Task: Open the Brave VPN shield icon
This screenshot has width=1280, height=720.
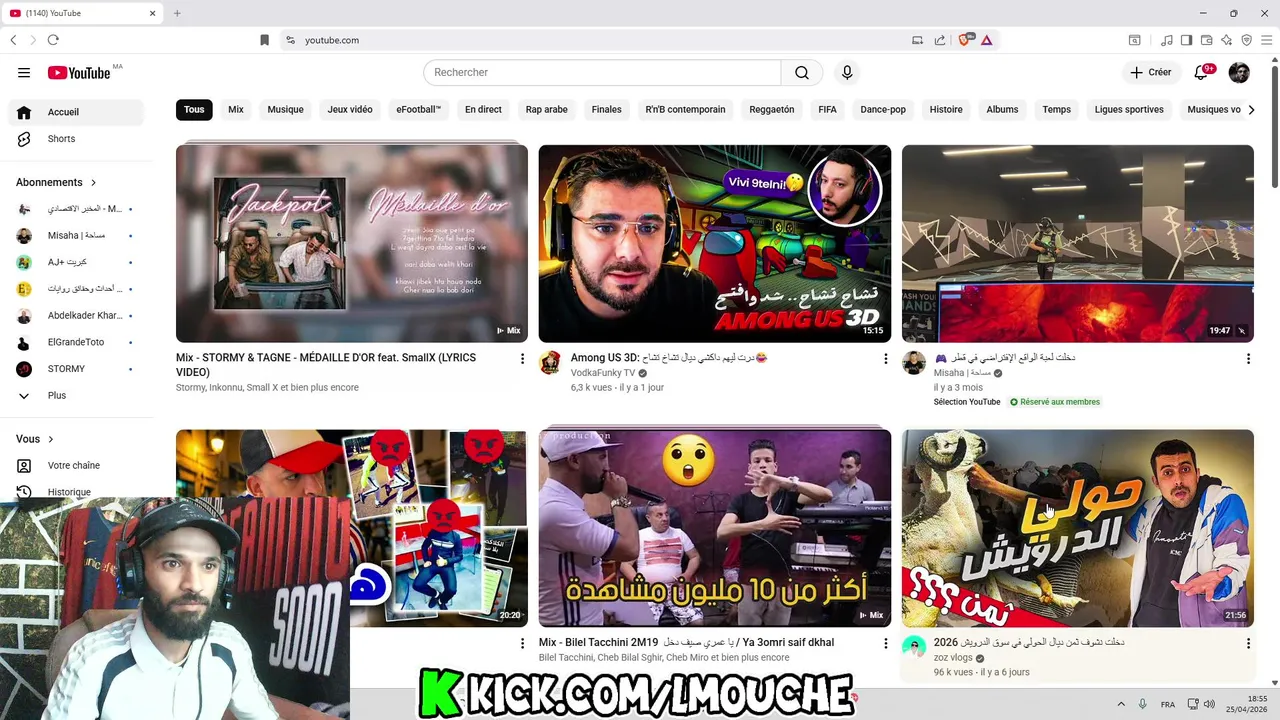Action: point(1246,40)
